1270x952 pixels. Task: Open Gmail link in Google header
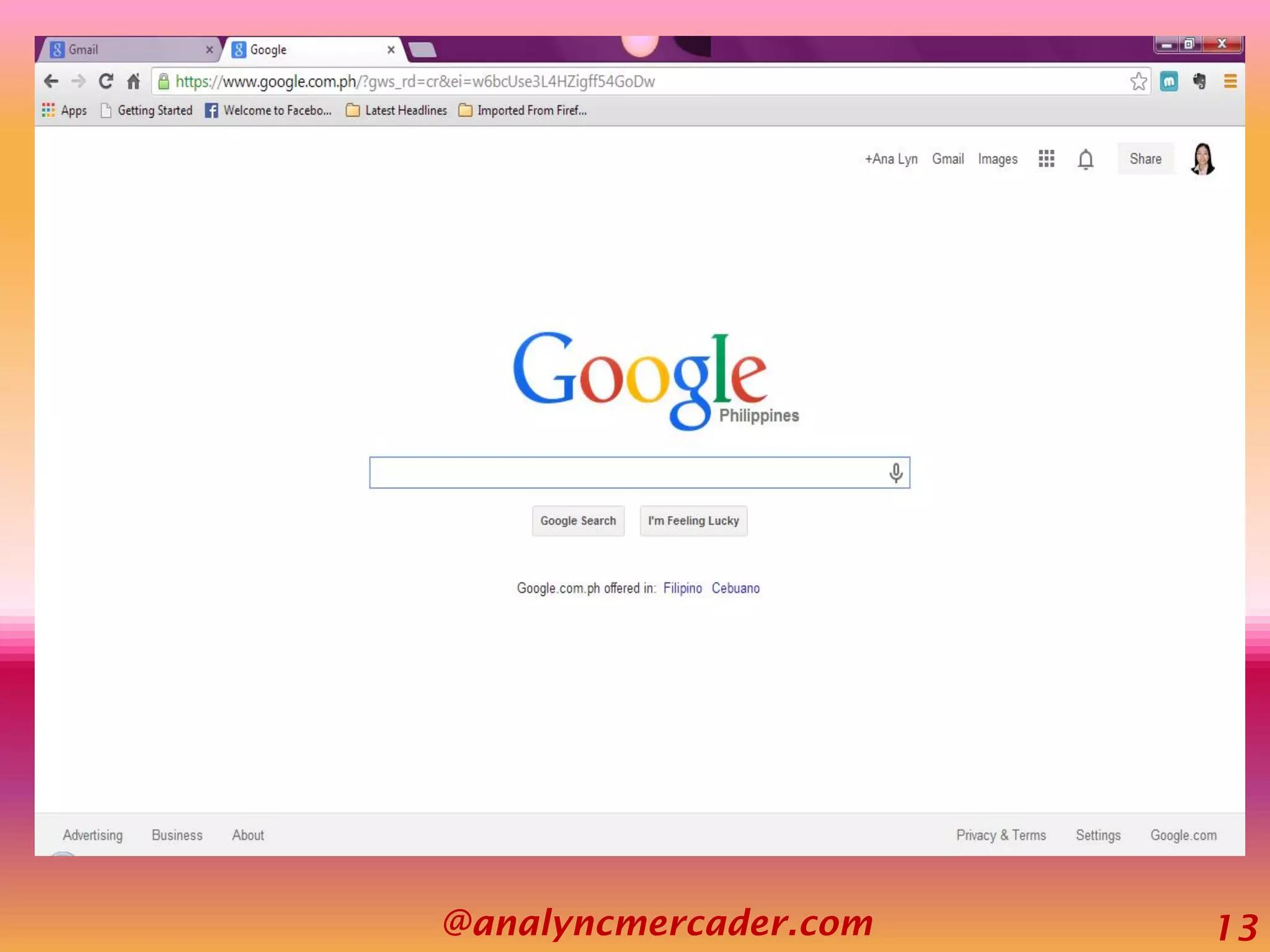[948, 159]
